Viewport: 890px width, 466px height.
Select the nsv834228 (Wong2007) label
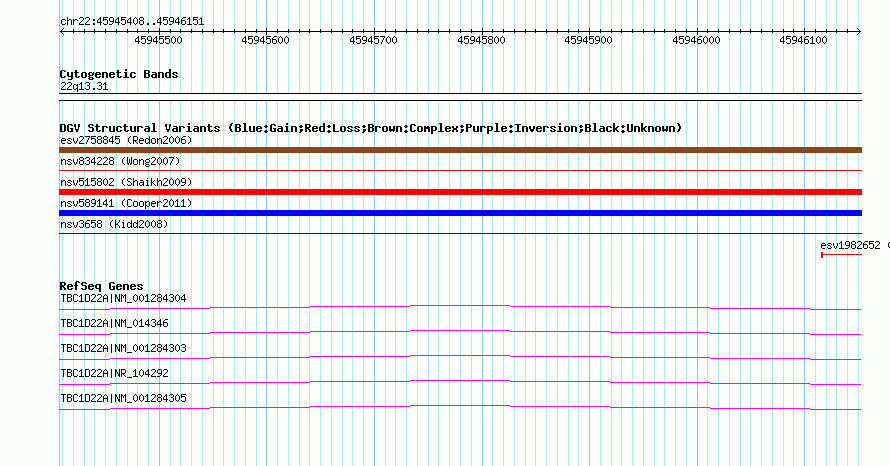coord(120,161)
